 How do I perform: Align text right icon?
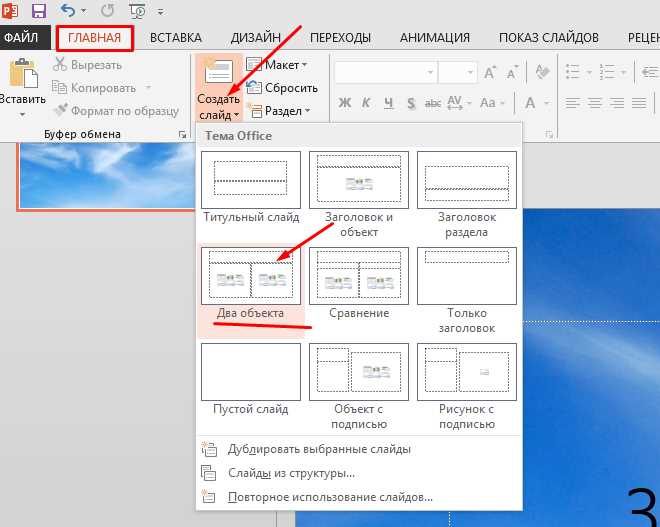coord(617,102)
